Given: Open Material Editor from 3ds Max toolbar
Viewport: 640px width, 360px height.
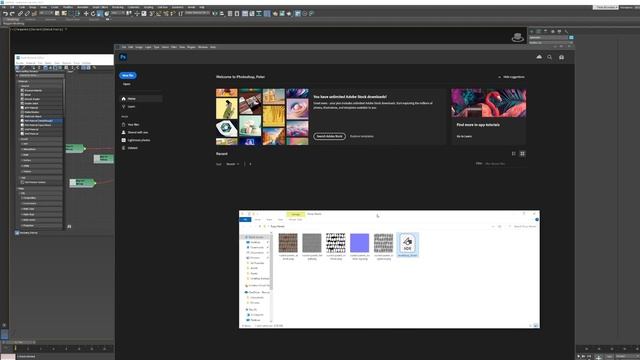Looking at the screenshot, I should click(x=267, y=13).
